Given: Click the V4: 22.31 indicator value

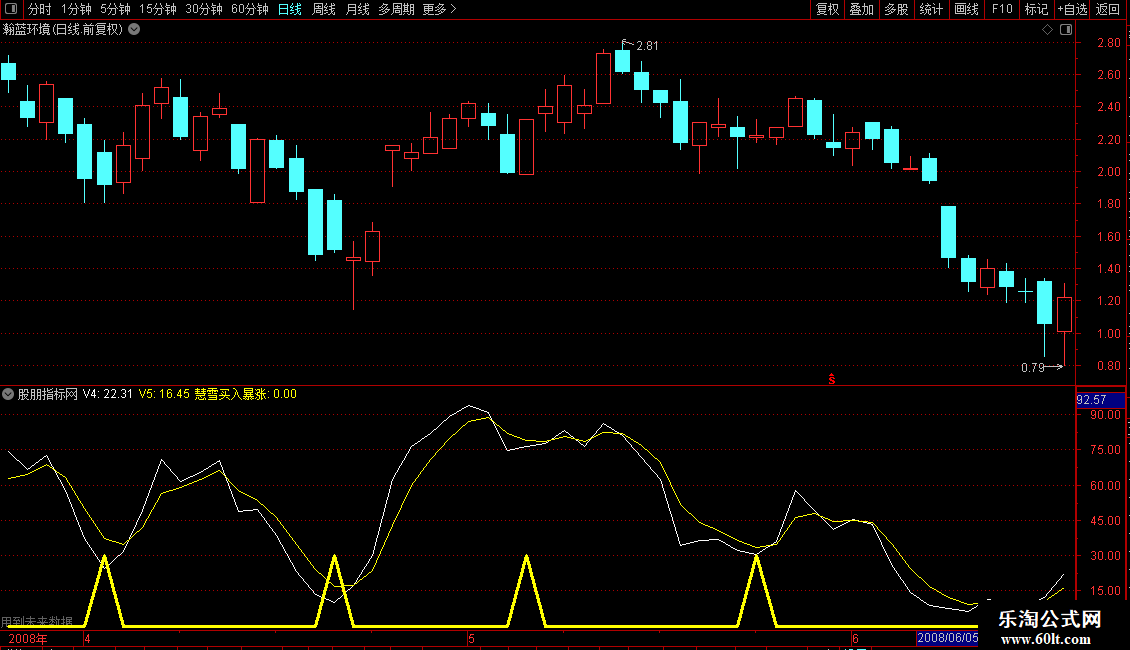Looking at the screenshot, I should click(x=107, y=394).
